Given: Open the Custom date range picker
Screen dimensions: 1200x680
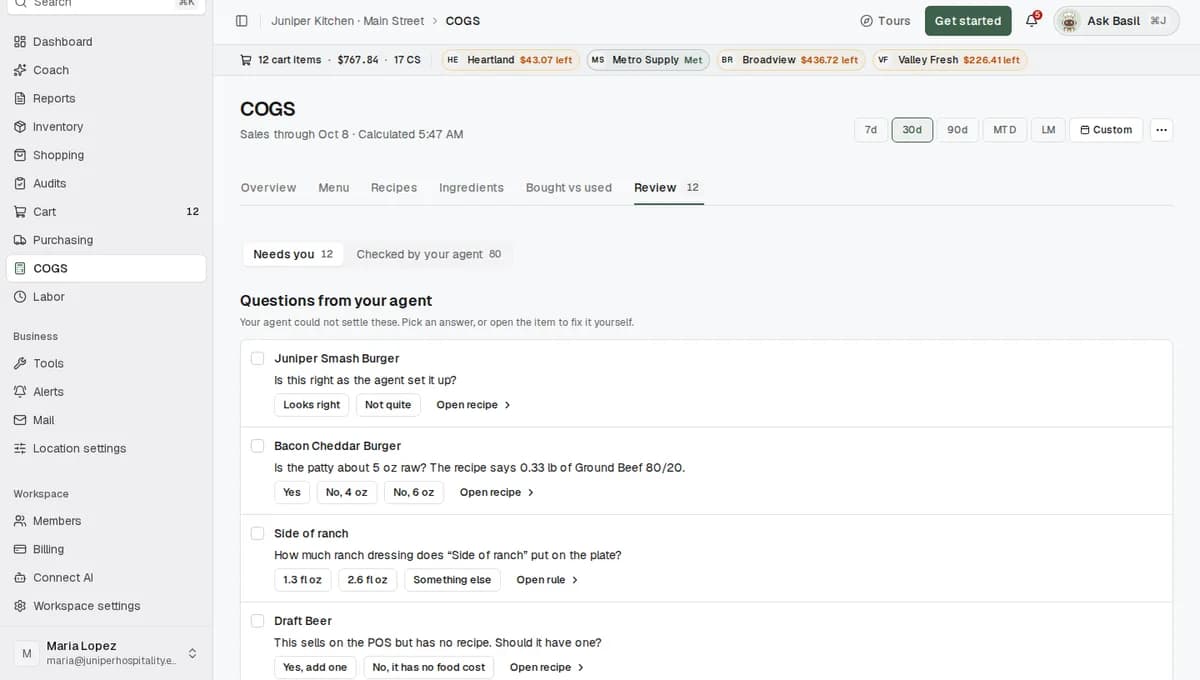Looking at the screenshot, I should [x=1106, y=130].
